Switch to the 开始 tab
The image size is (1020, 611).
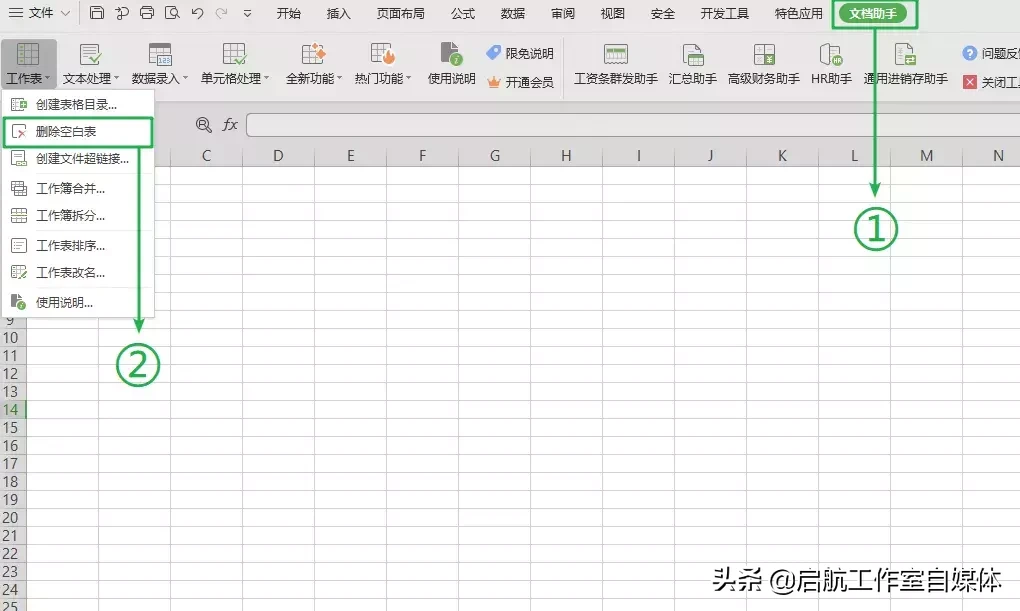288,13
